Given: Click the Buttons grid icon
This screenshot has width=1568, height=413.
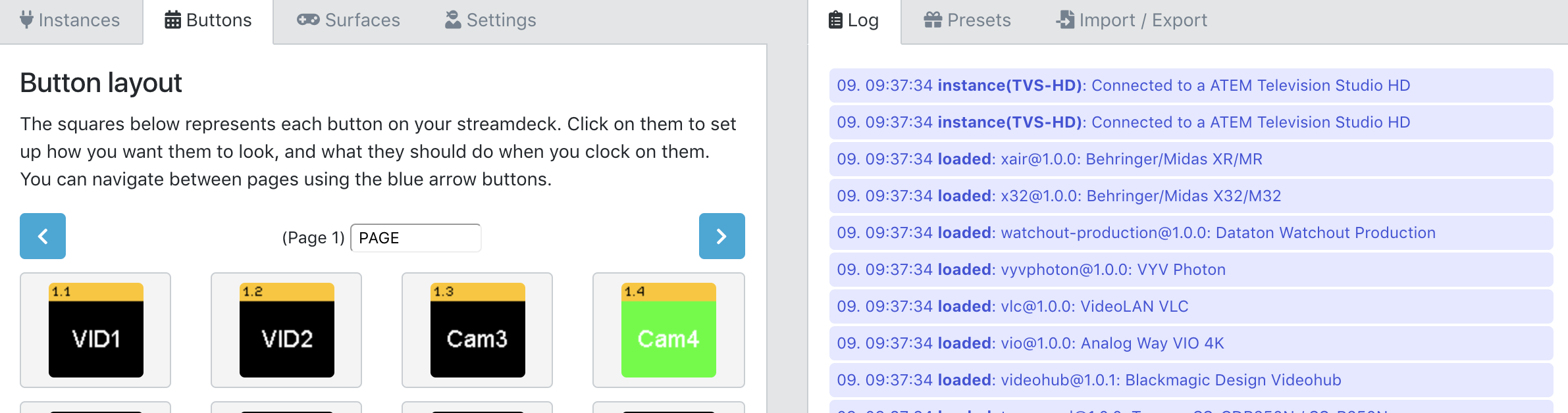Looking at the screenshot, I should (172, 20).
